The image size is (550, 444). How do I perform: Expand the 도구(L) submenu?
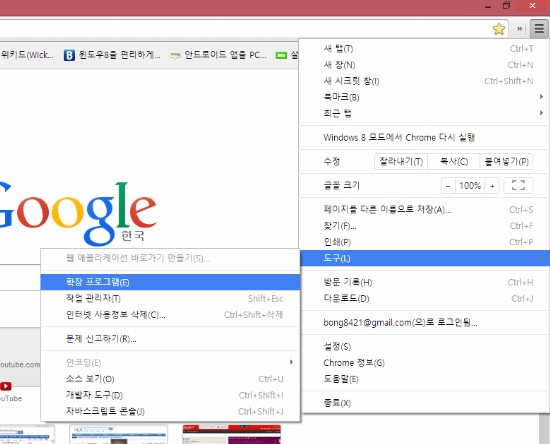click(424, 258)
